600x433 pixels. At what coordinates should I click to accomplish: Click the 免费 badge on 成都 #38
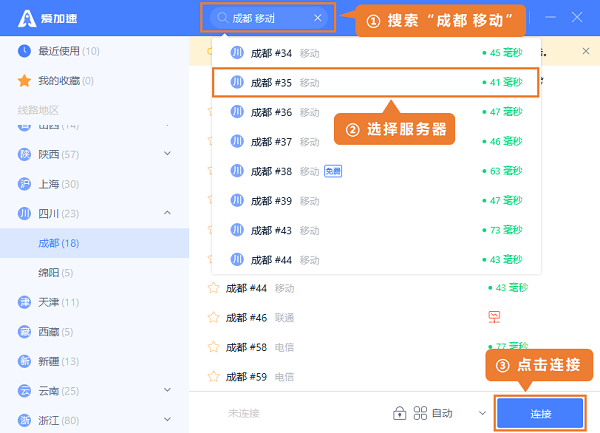[333, 171]
